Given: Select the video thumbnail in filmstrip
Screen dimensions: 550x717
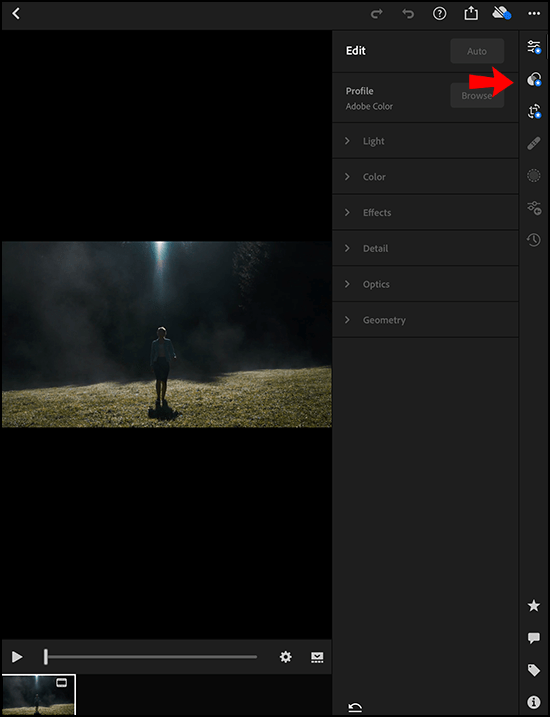Looking at the screenshot, I should click(38, 695).
